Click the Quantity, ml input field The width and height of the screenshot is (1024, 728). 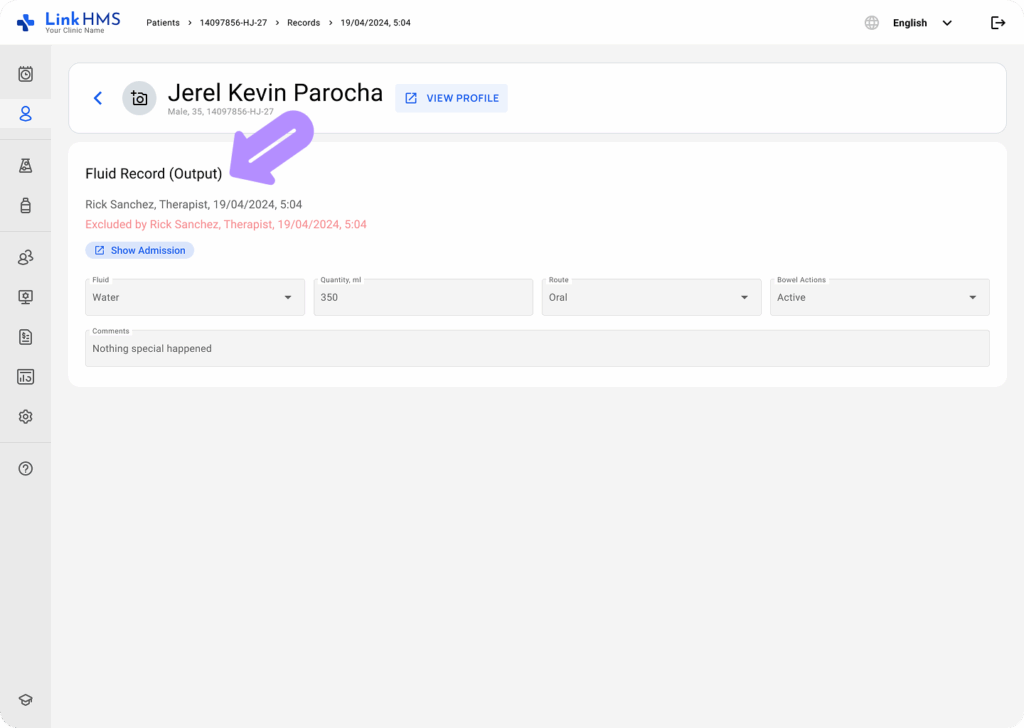423,297
